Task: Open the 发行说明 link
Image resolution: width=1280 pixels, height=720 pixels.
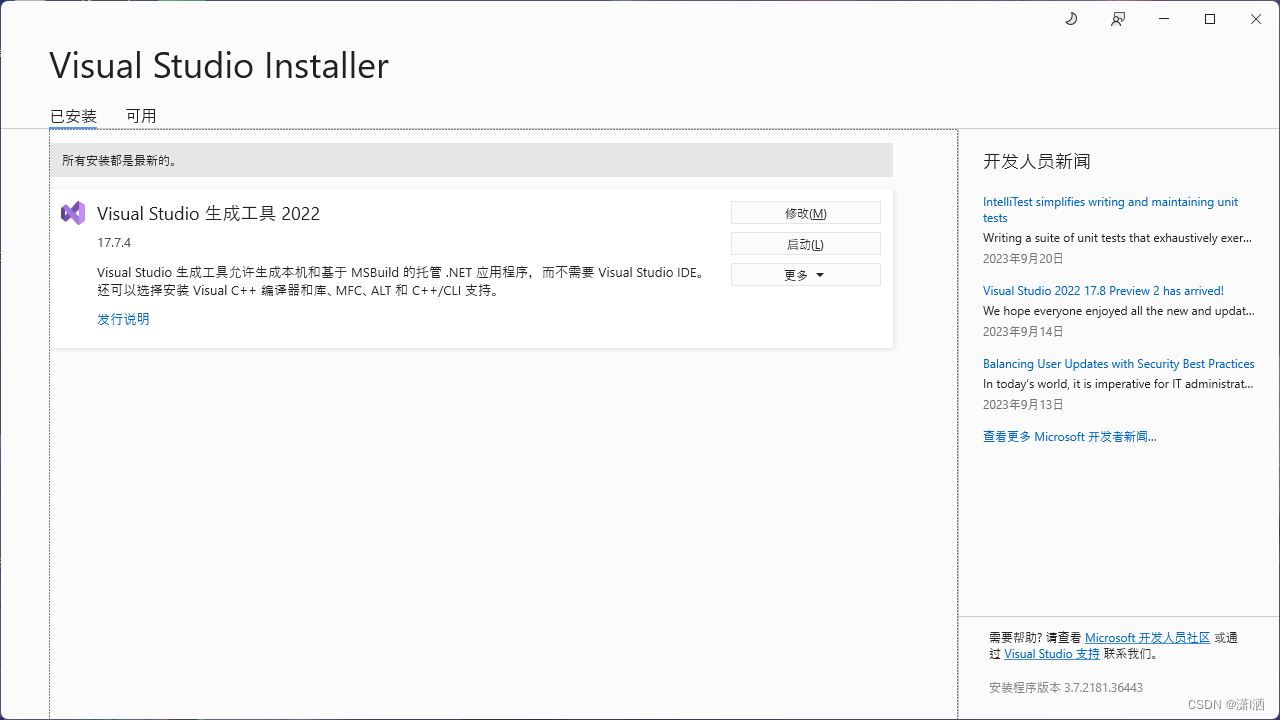Action: (123, 319)
